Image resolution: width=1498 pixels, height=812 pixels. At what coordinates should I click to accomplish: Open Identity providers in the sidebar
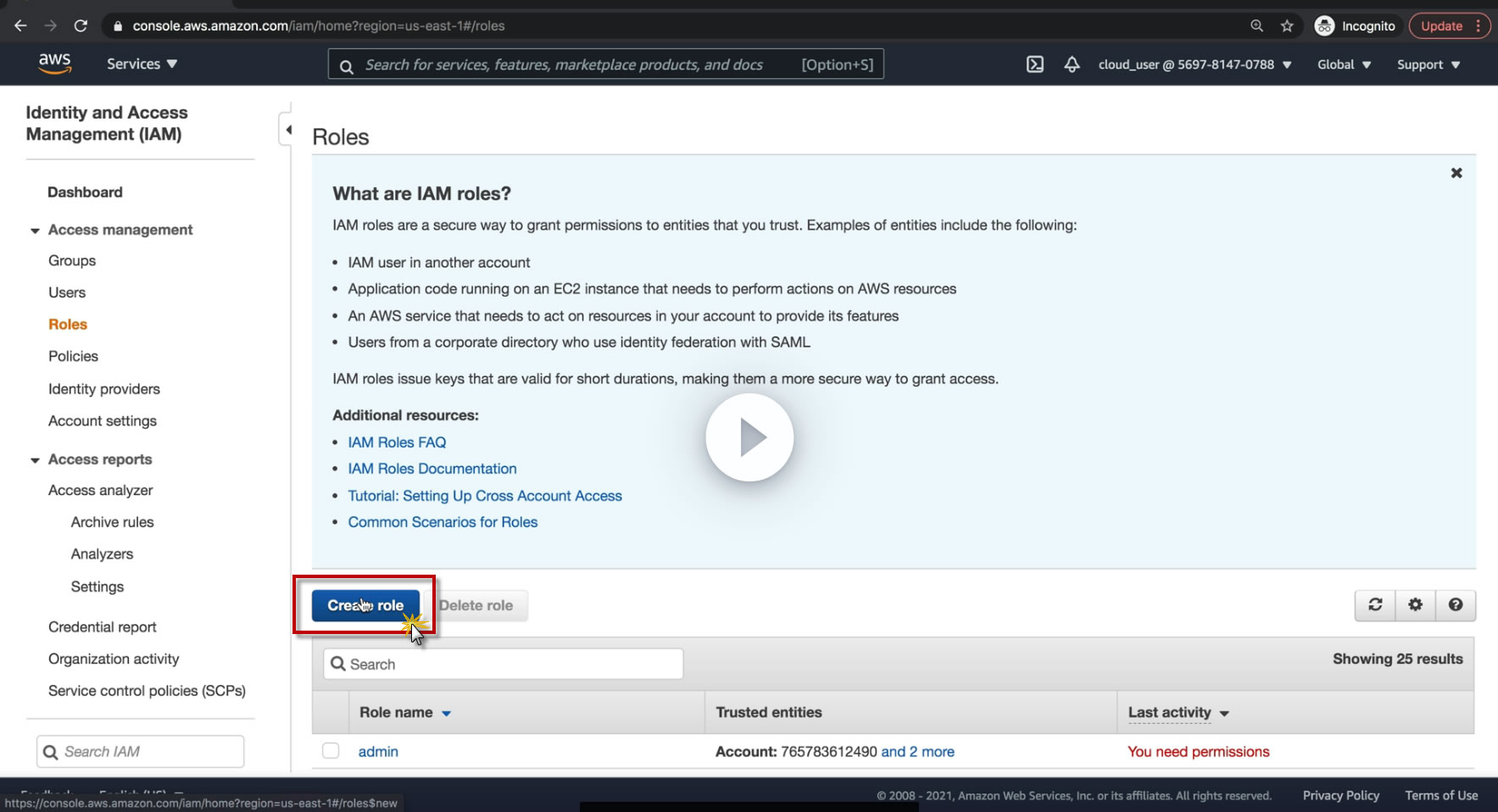click(x=104, y=389)
